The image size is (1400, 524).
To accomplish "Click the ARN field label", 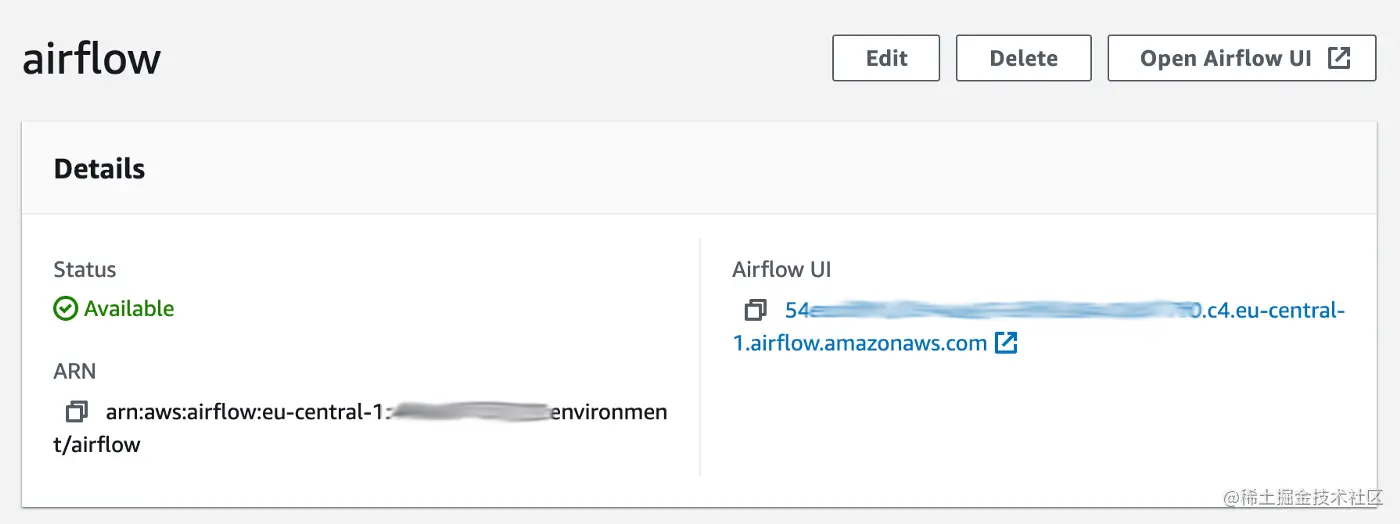I will 75,372.
